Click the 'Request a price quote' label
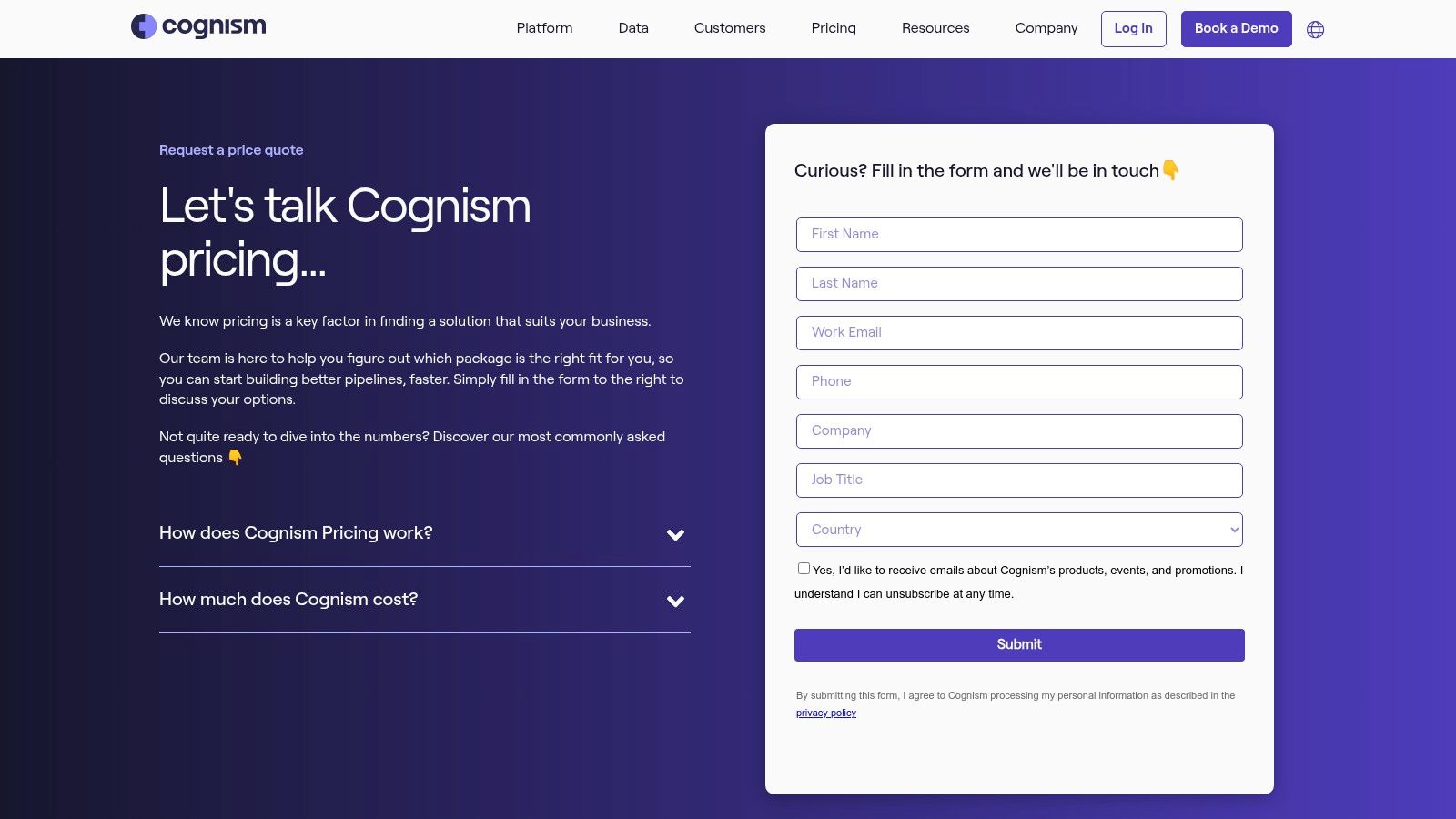1456x819 pixels. 231,149
